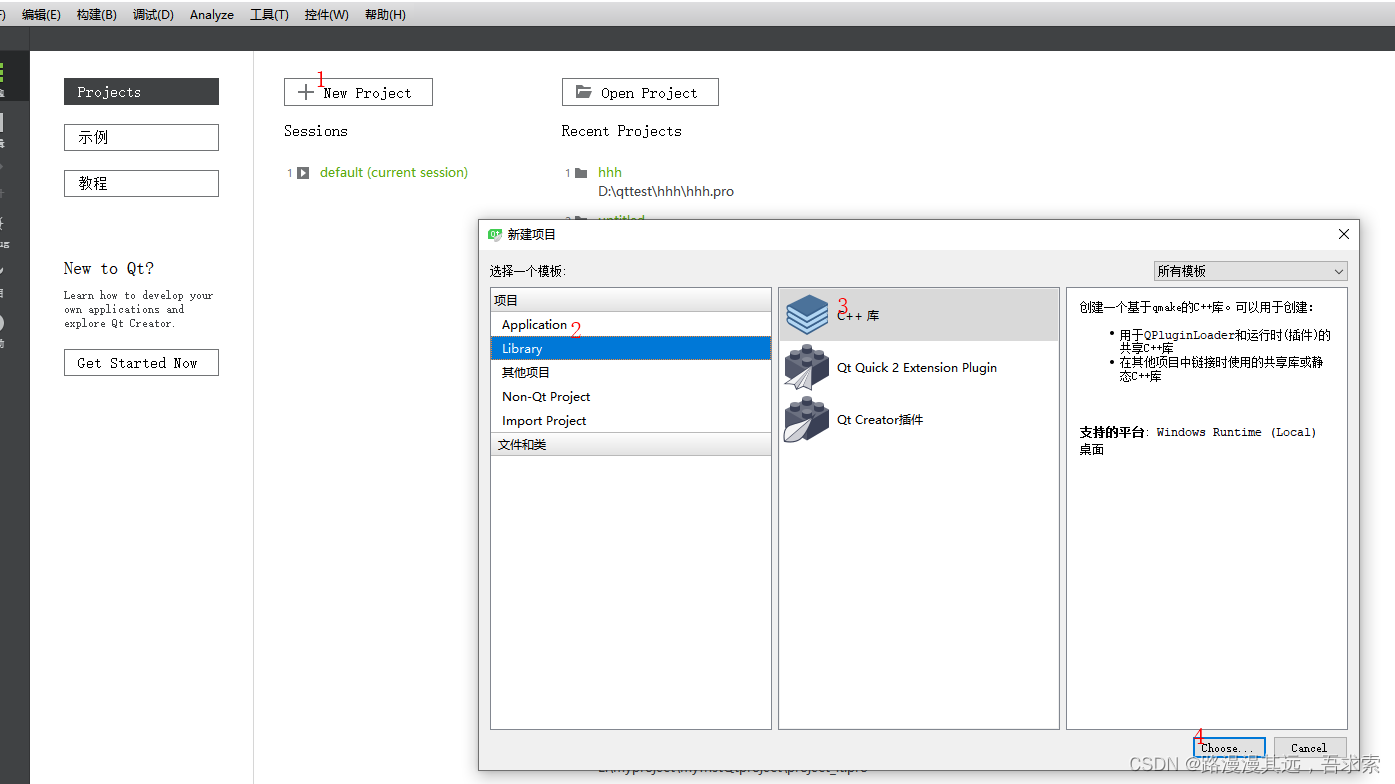Click path text D:\qttest\hhh\hhh.pro

pos(666,191)
